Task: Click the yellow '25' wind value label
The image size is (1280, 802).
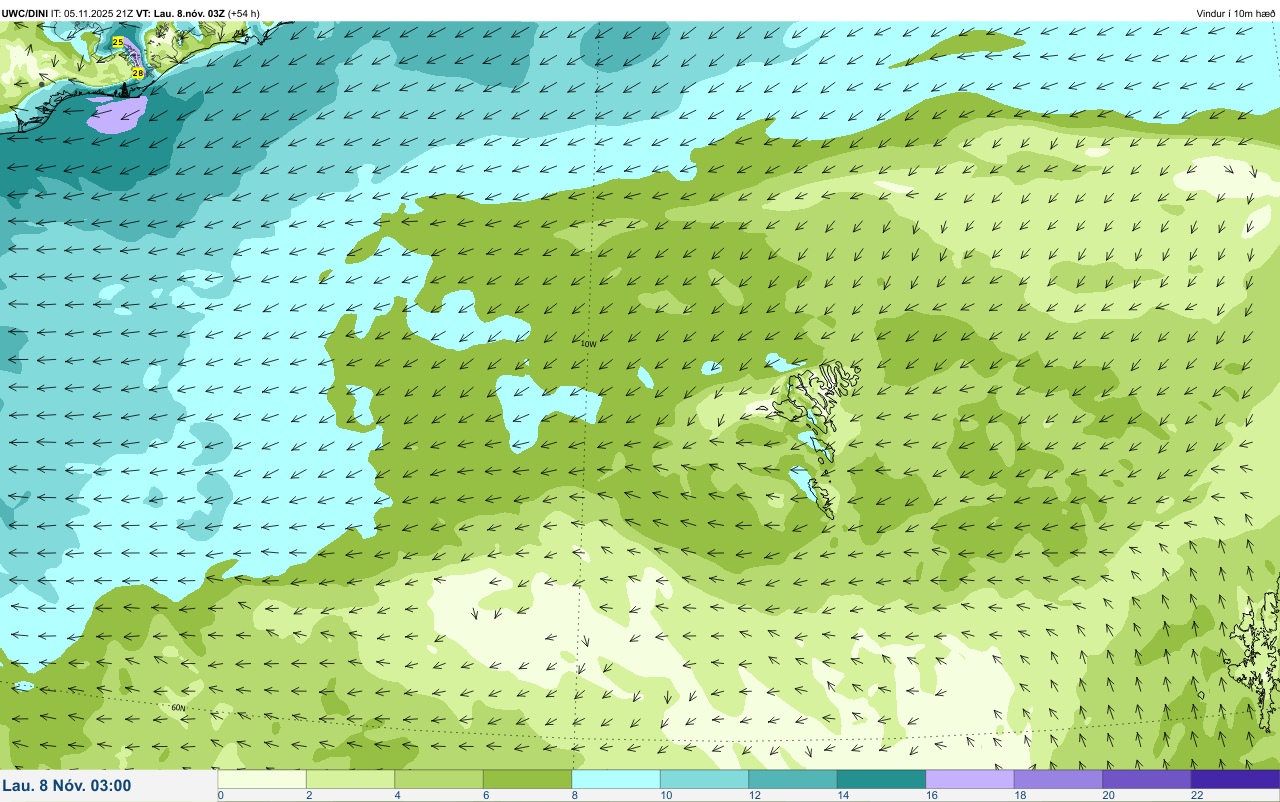Action: coord(118,42)
